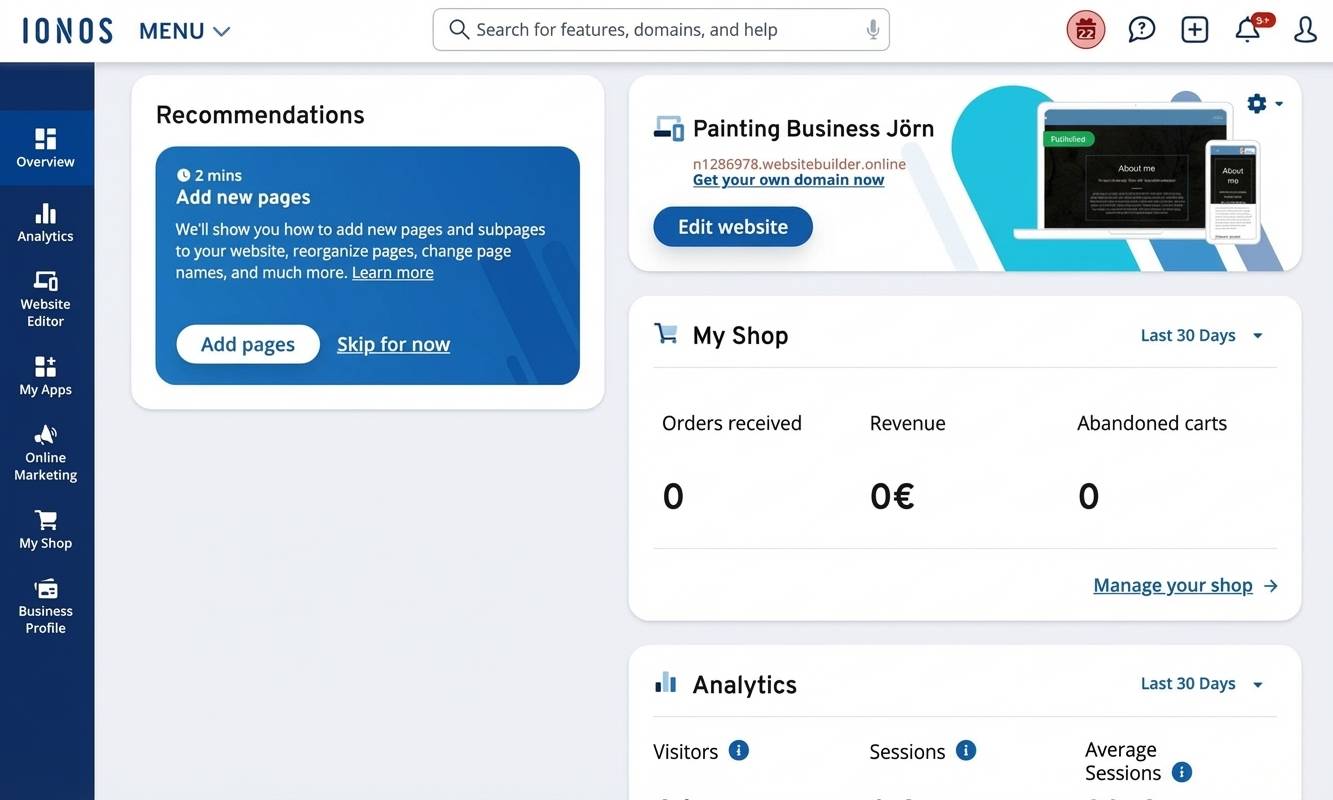Open My Shop Last 30 Days dropdown

point(1201,335)
